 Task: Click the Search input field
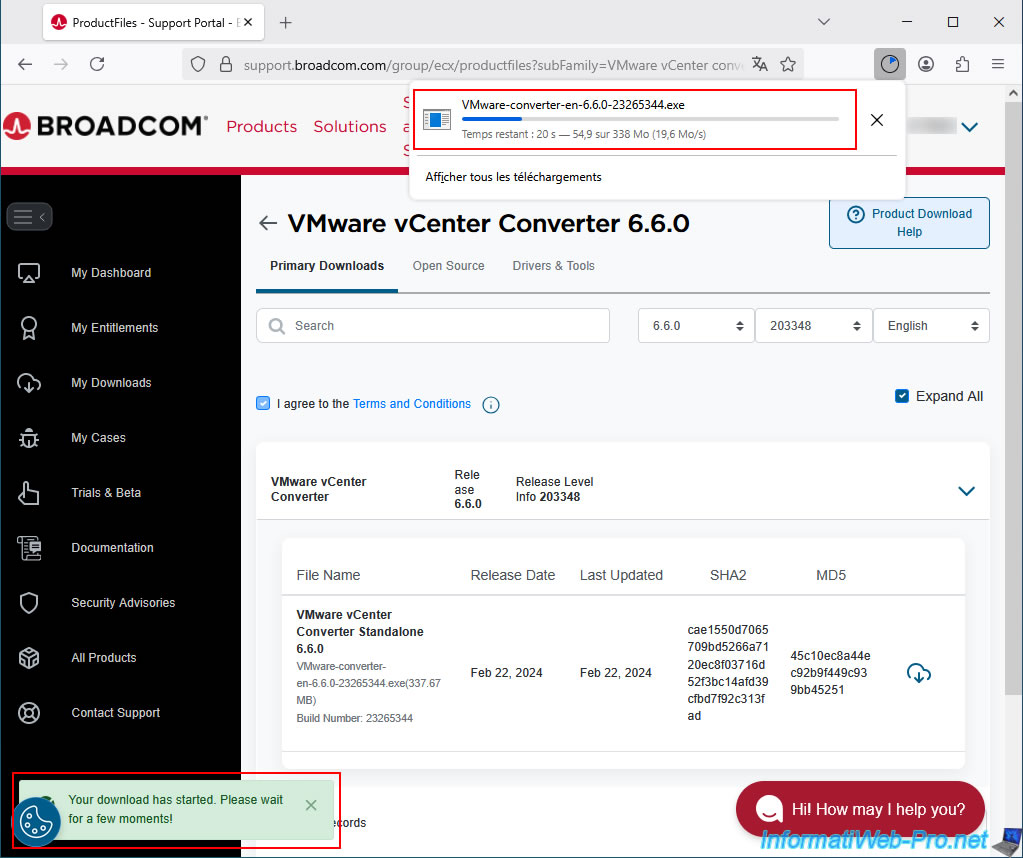point(433,326)
